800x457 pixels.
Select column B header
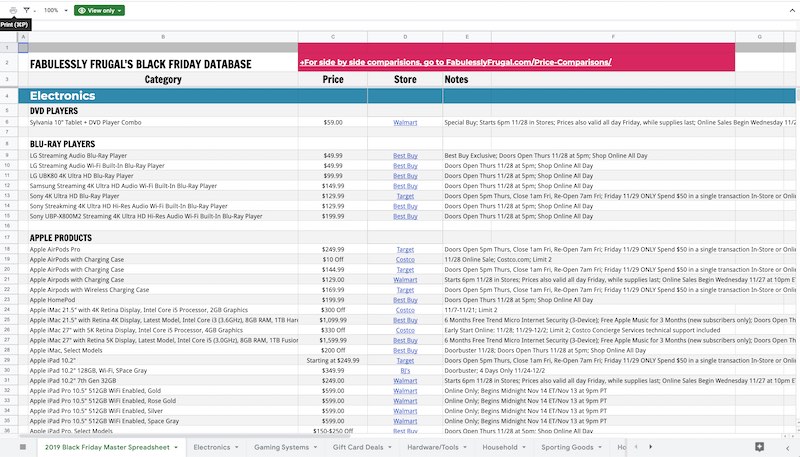point(163,37)
